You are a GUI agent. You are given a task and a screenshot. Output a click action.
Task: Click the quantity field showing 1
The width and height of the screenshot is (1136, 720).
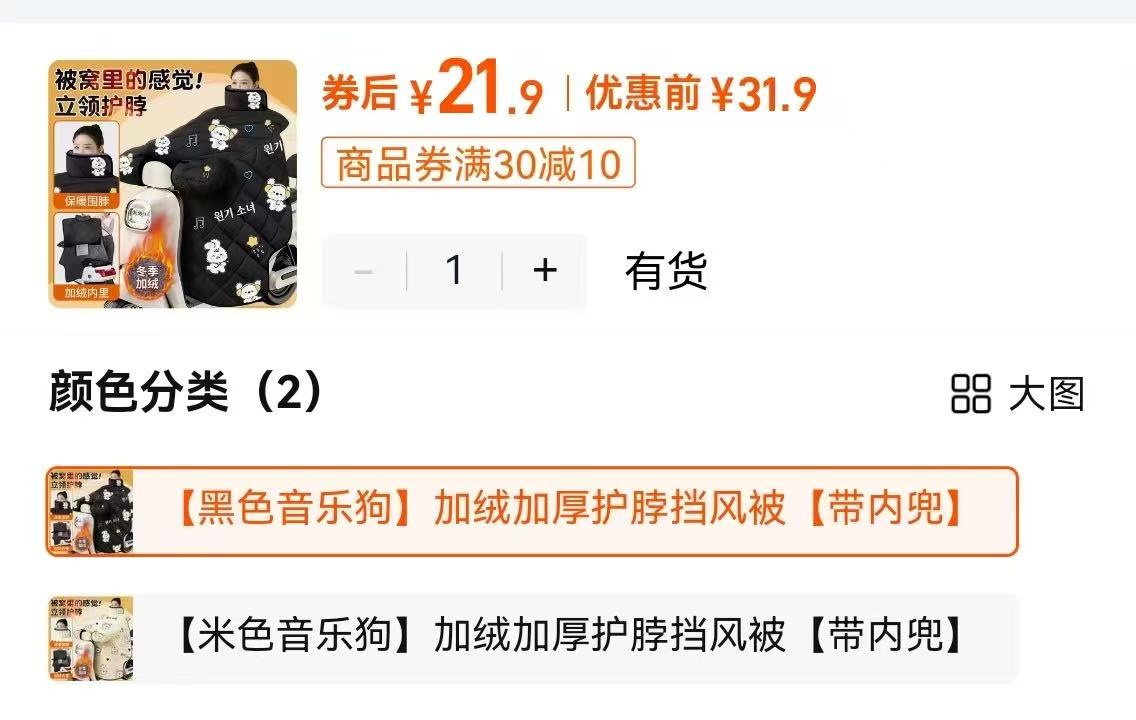pyautogui.click(x=454, y=271)
